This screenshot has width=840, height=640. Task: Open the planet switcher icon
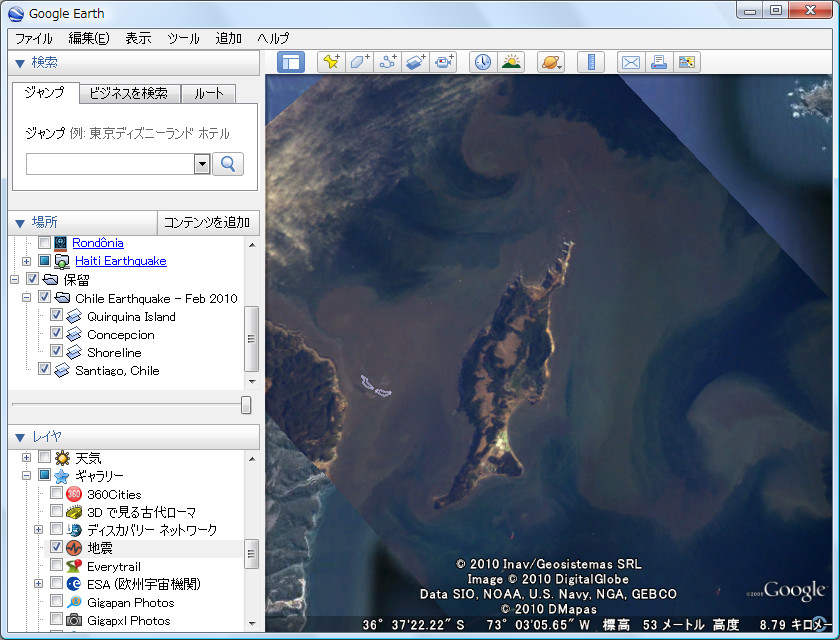point(551,62)
